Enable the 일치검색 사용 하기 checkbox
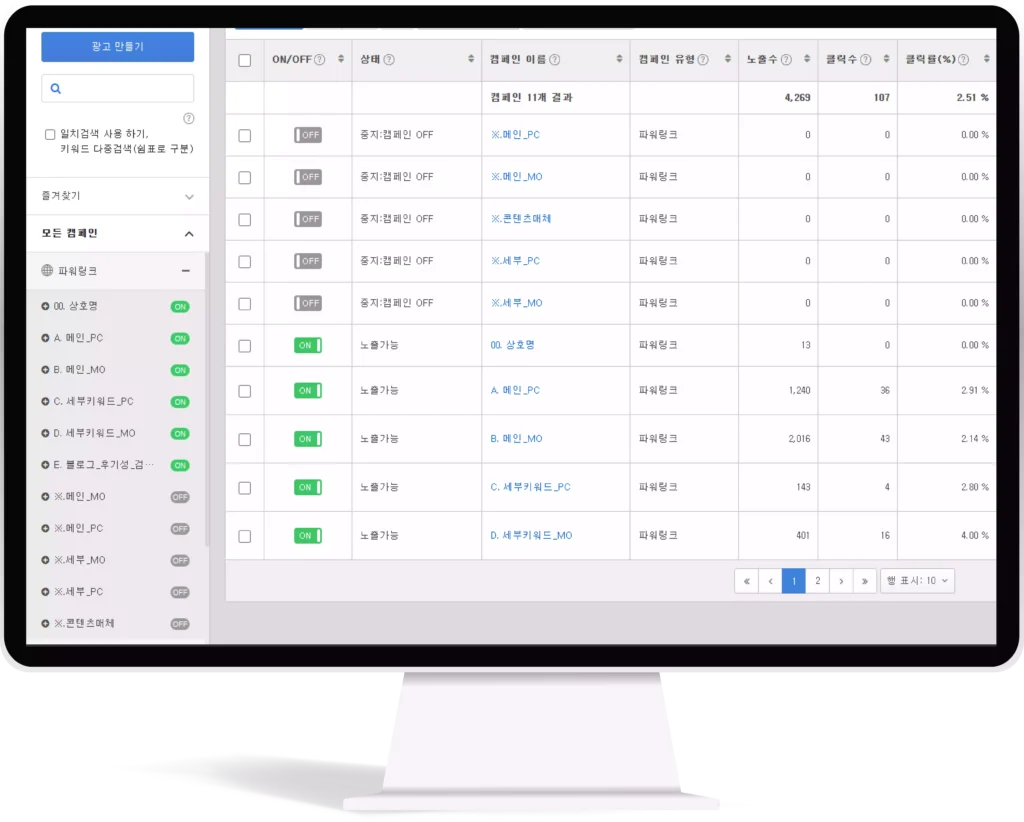 [x=51, y=134]
